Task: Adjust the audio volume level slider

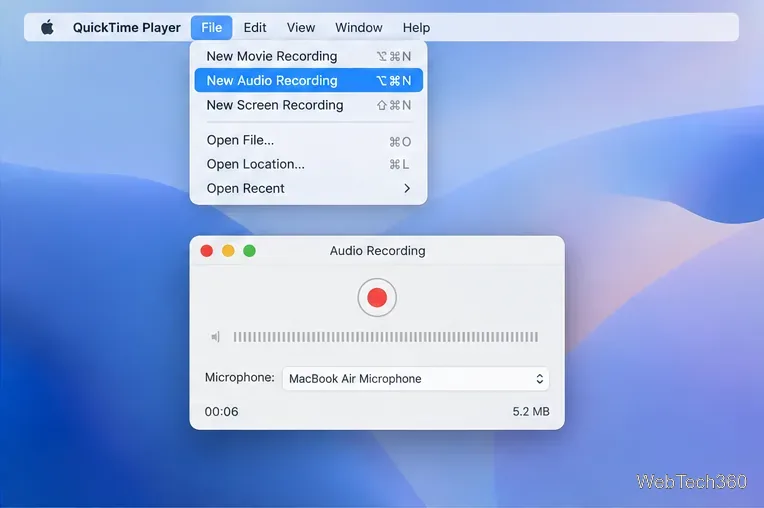Action: click(x=385, y=337)
